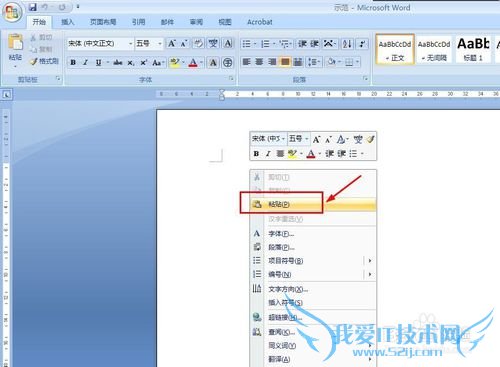The image size is (500, 367).
Task: Click the format painter brush on the mini toolbar
Action: click(x=371, y=139)
